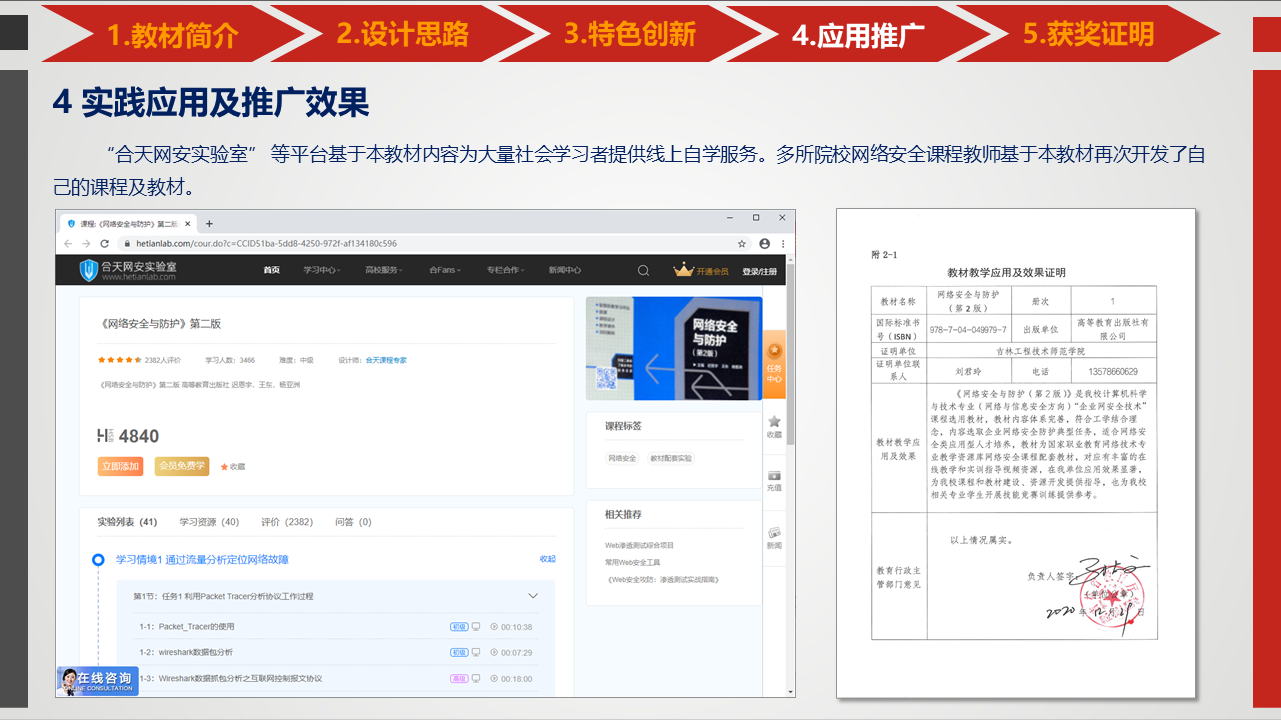This screenshot has width=1281, height=720.
Task: Click 登录/注册 in header
Action: (759, 271)
